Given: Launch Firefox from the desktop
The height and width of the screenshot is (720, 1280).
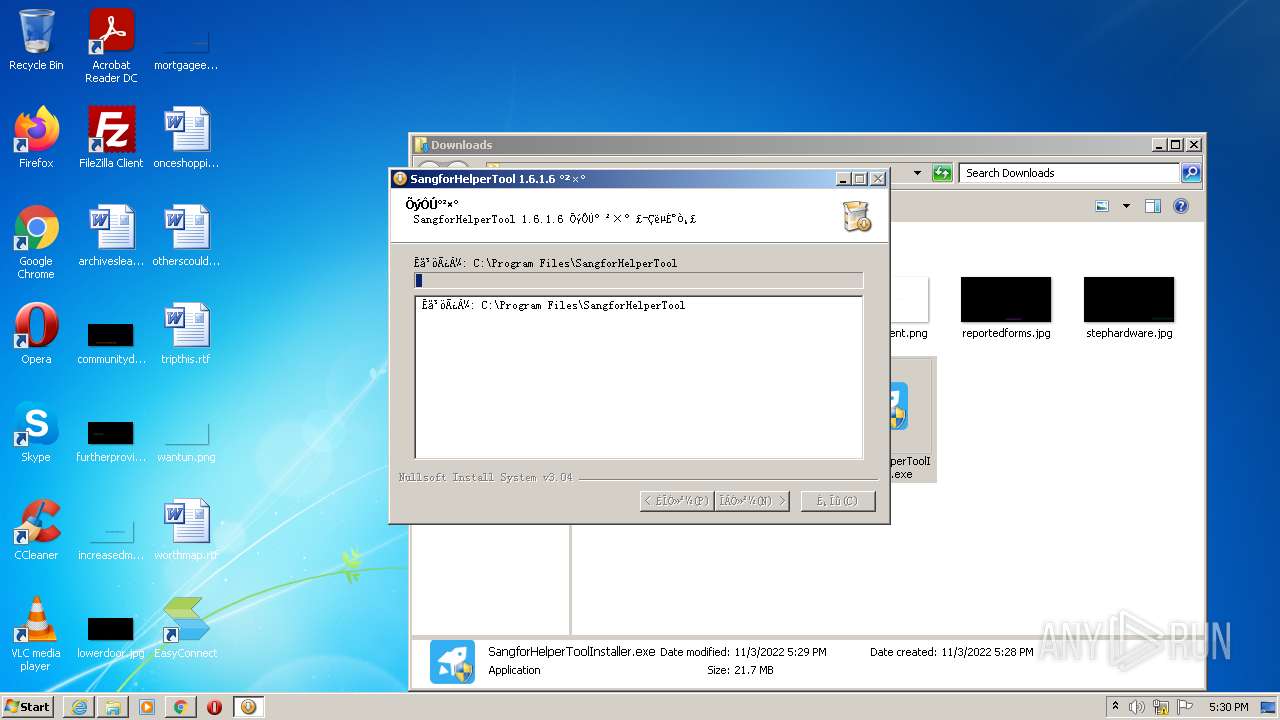Looking at the screenshot, I should (x=36, y=138).
